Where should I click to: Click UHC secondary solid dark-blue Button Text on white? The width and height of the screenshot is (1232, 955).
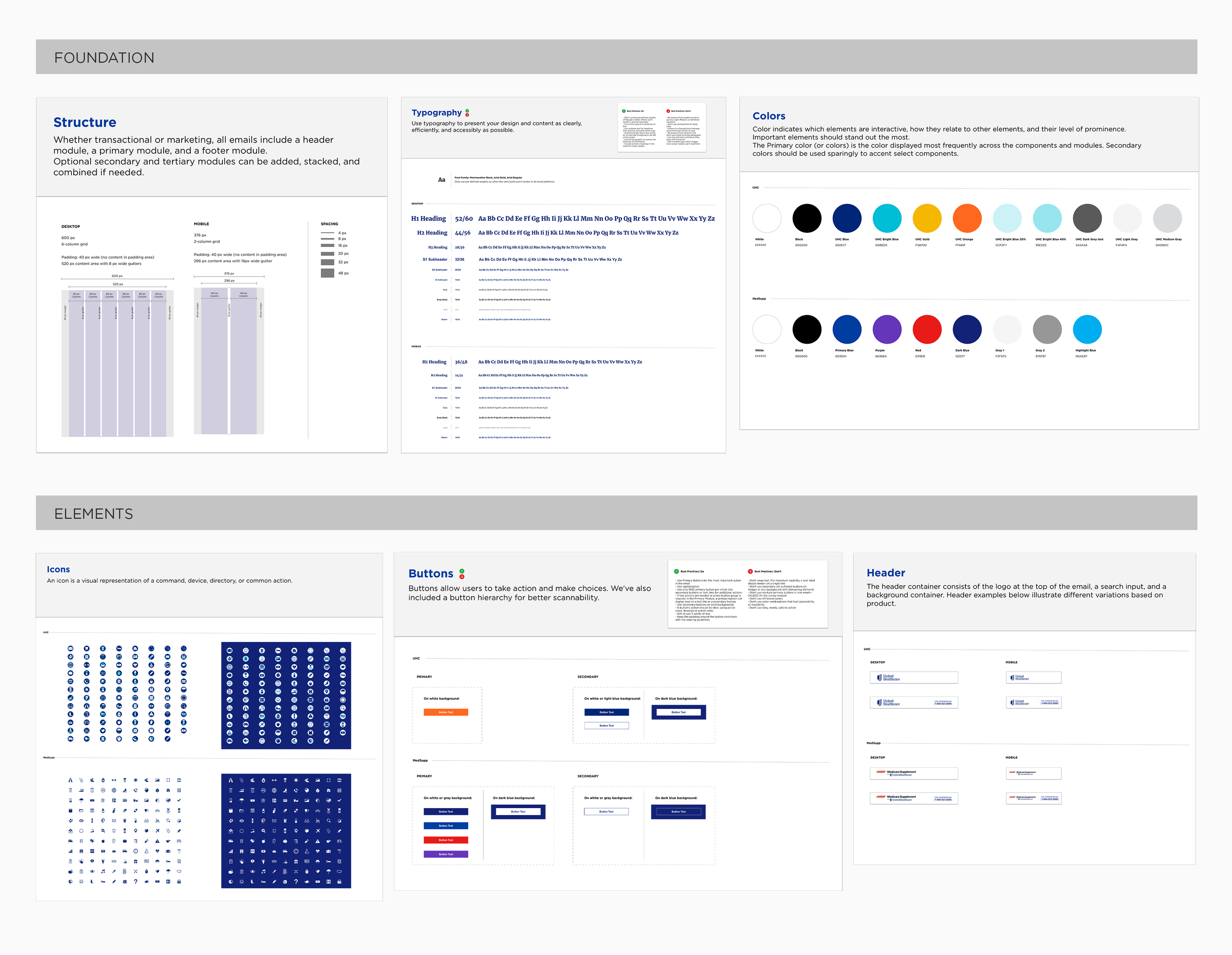tap(607, 712)
